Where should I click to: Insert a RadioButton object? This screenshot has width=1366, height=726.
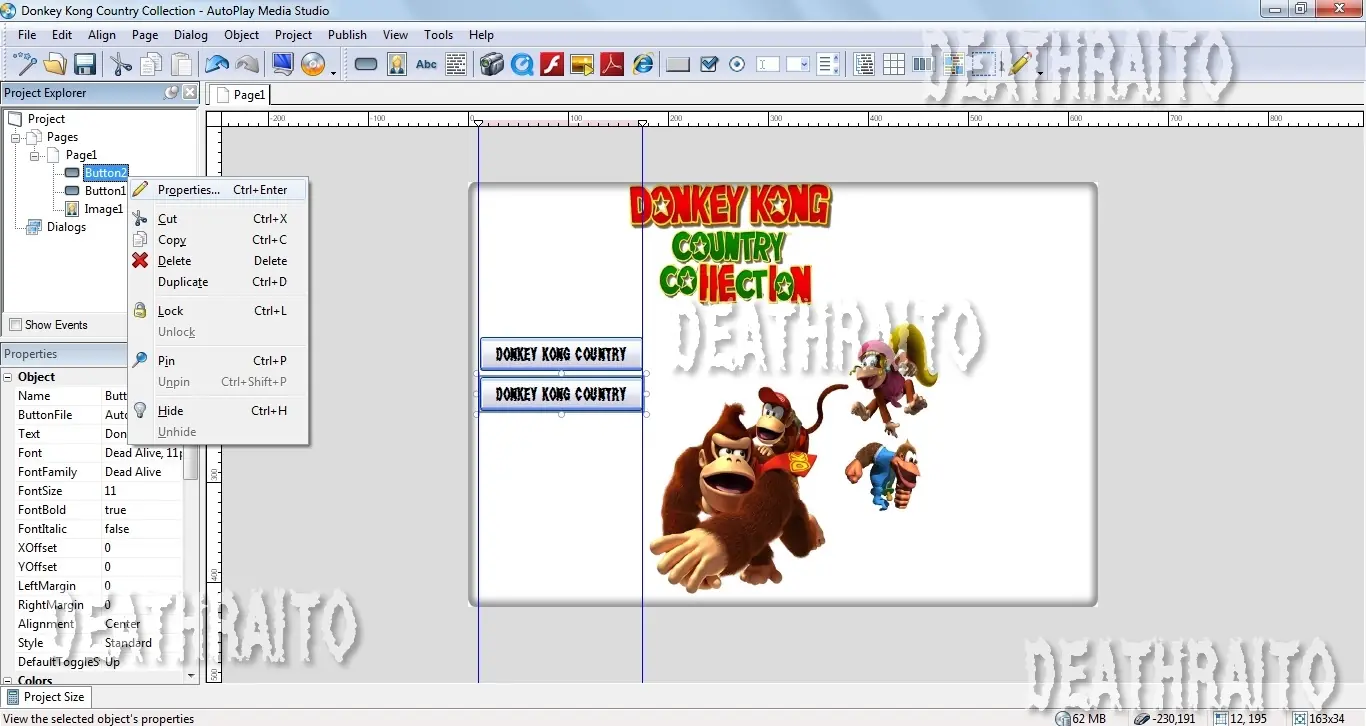(x=738, y=65)
